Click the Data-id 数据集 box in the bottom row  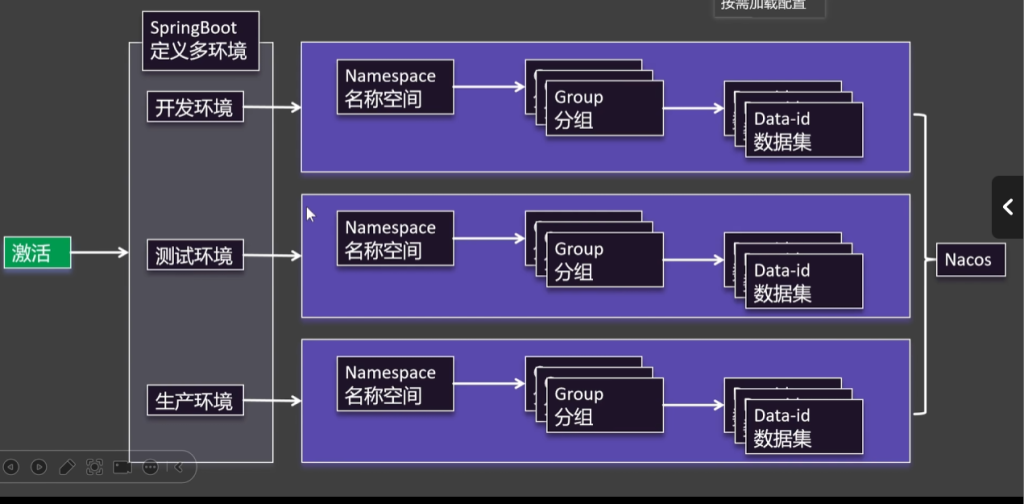pyautogui.click(x=803, y=428)
